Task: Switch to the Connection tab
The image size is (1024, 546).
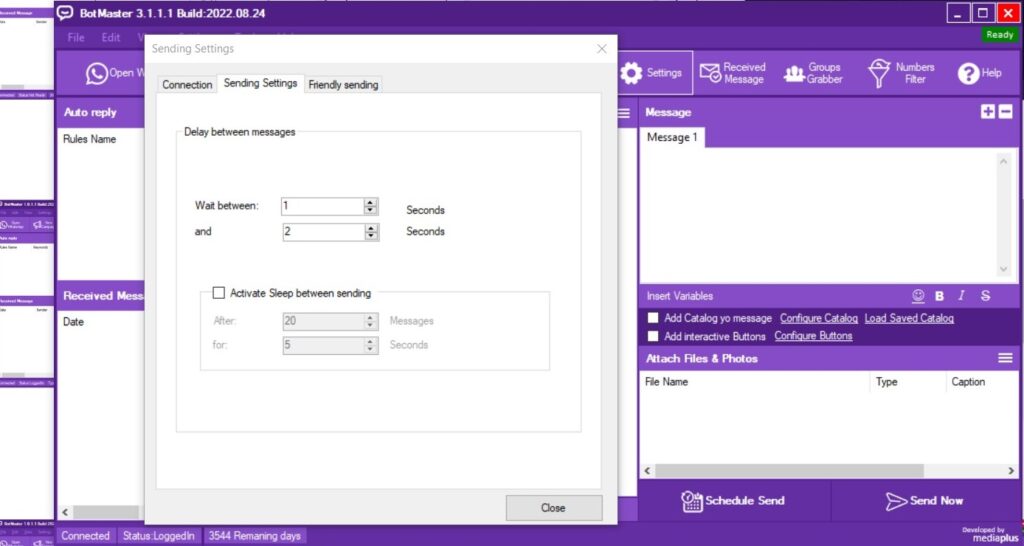Action: [x=187, y=85]
